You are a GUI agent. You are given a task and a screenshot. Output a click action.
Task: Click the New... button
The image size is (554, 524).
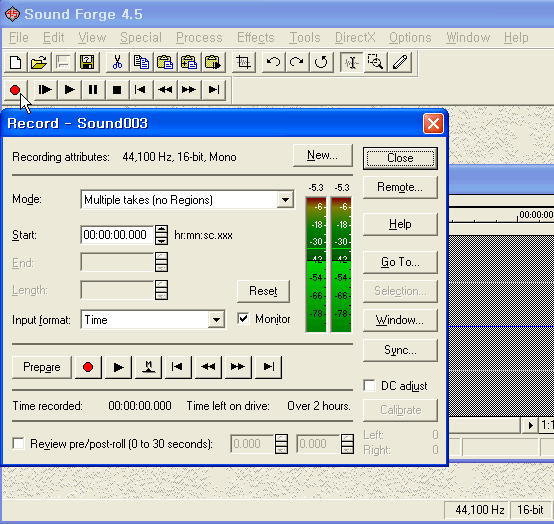(323, 155)
